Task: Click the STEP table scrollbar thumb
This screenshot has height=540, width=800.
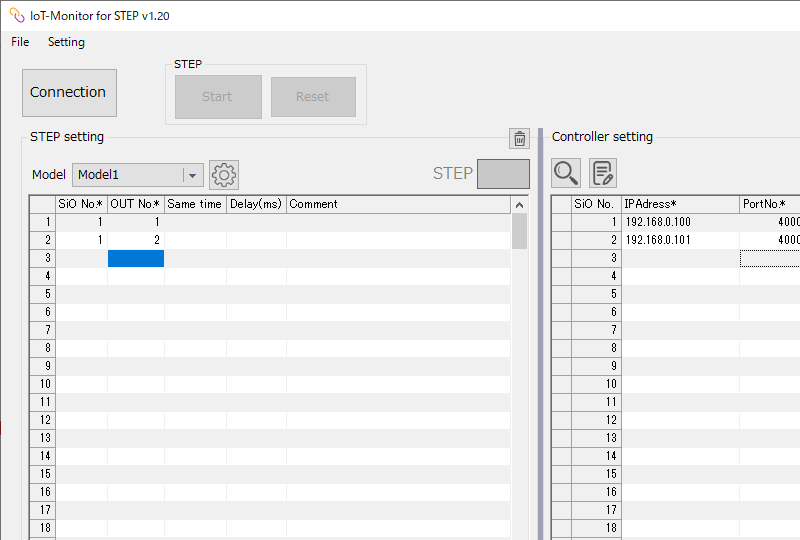Action: click(519, 231)
